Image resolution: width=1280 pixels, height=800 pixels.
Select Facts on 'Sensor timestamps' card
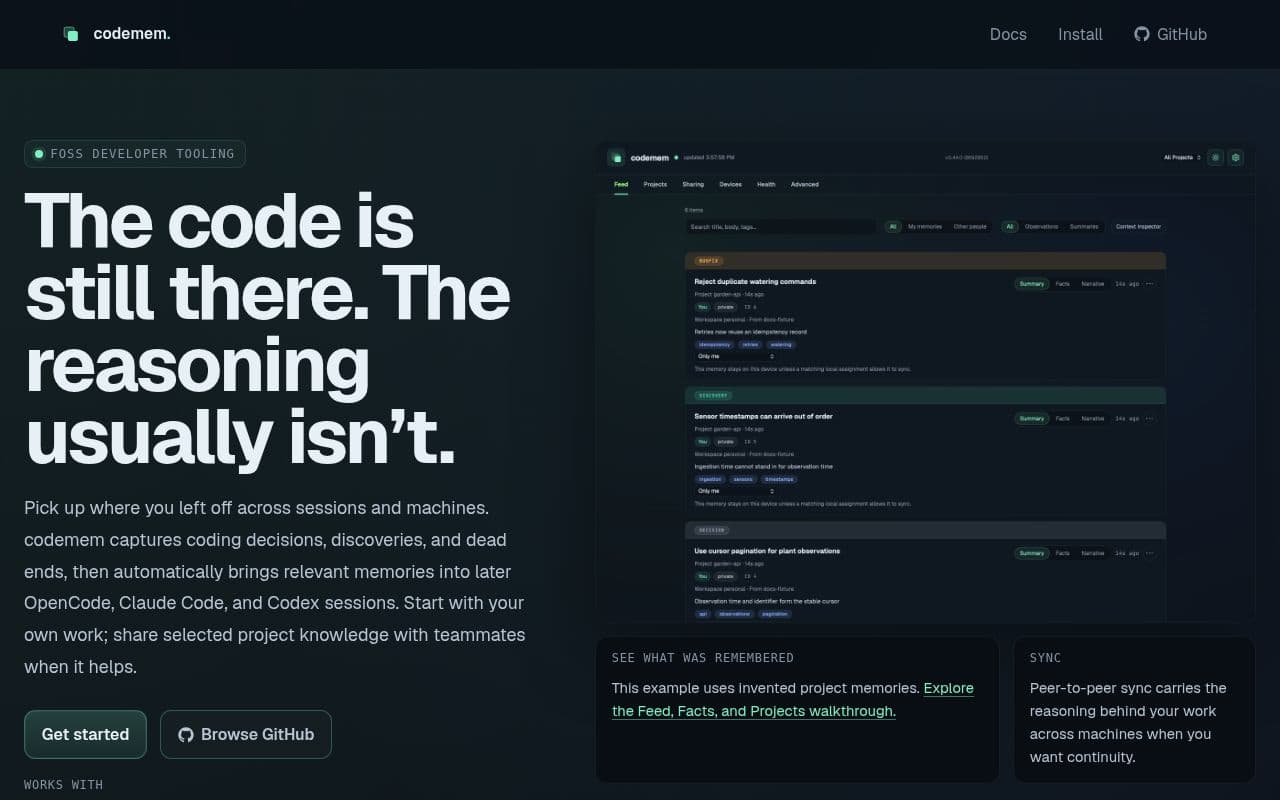coord(1062,419)
